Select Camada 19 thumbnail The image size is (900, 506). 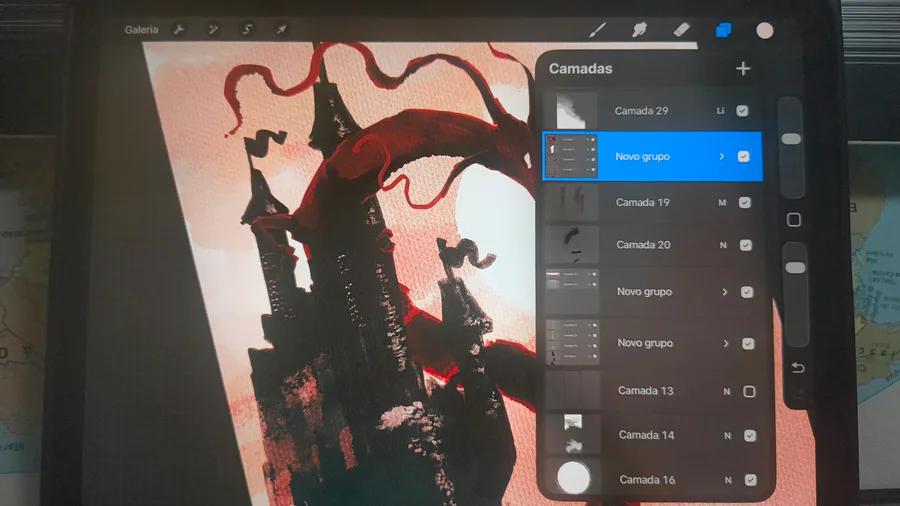[572, 202]
